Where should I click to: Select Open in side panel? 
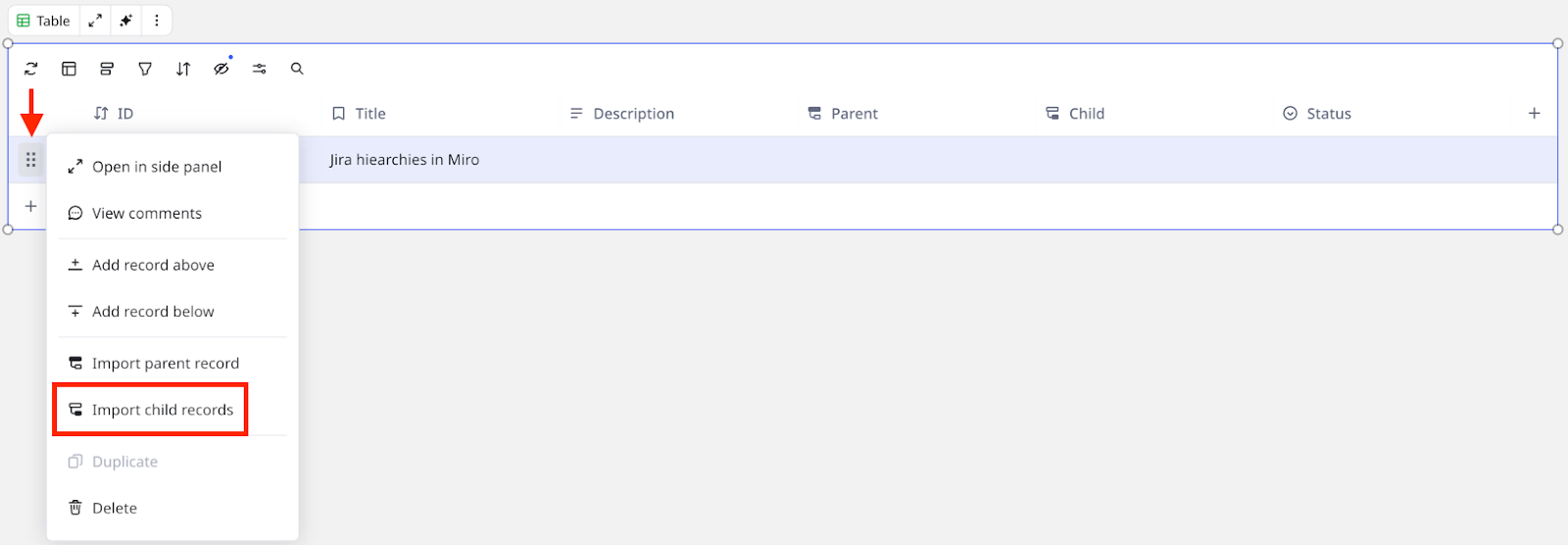click(157, 167)
